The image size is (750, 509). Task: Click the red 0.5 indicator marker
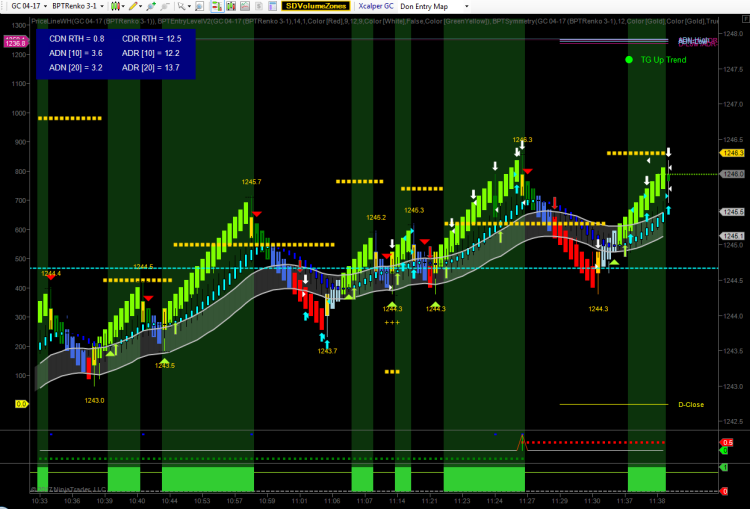728,443
